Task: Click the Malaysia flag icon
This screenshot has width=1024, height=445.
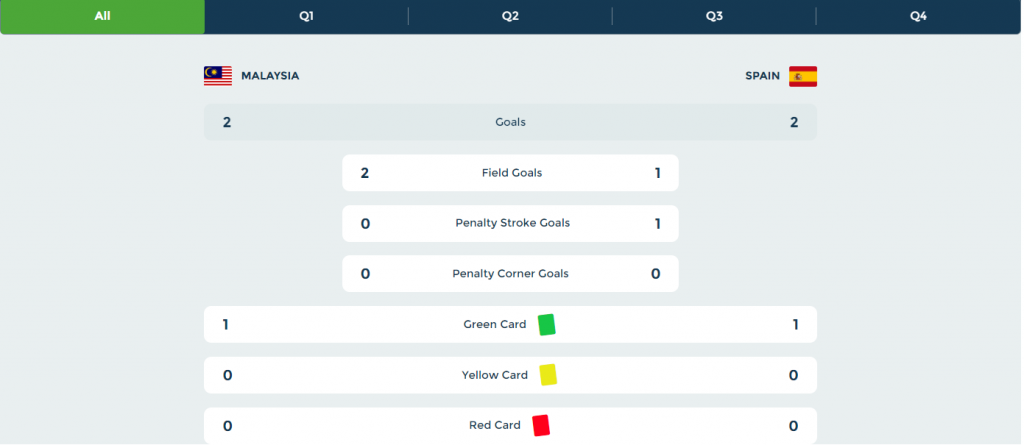Action: pyautogui.click(x=217, y=76)
